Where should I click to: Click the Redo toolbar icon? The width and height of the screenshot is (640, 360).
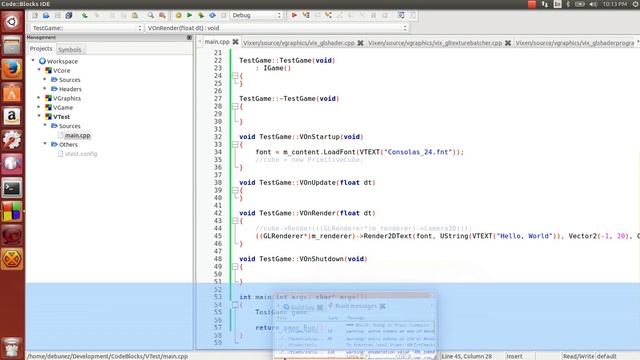coord(96,15)
